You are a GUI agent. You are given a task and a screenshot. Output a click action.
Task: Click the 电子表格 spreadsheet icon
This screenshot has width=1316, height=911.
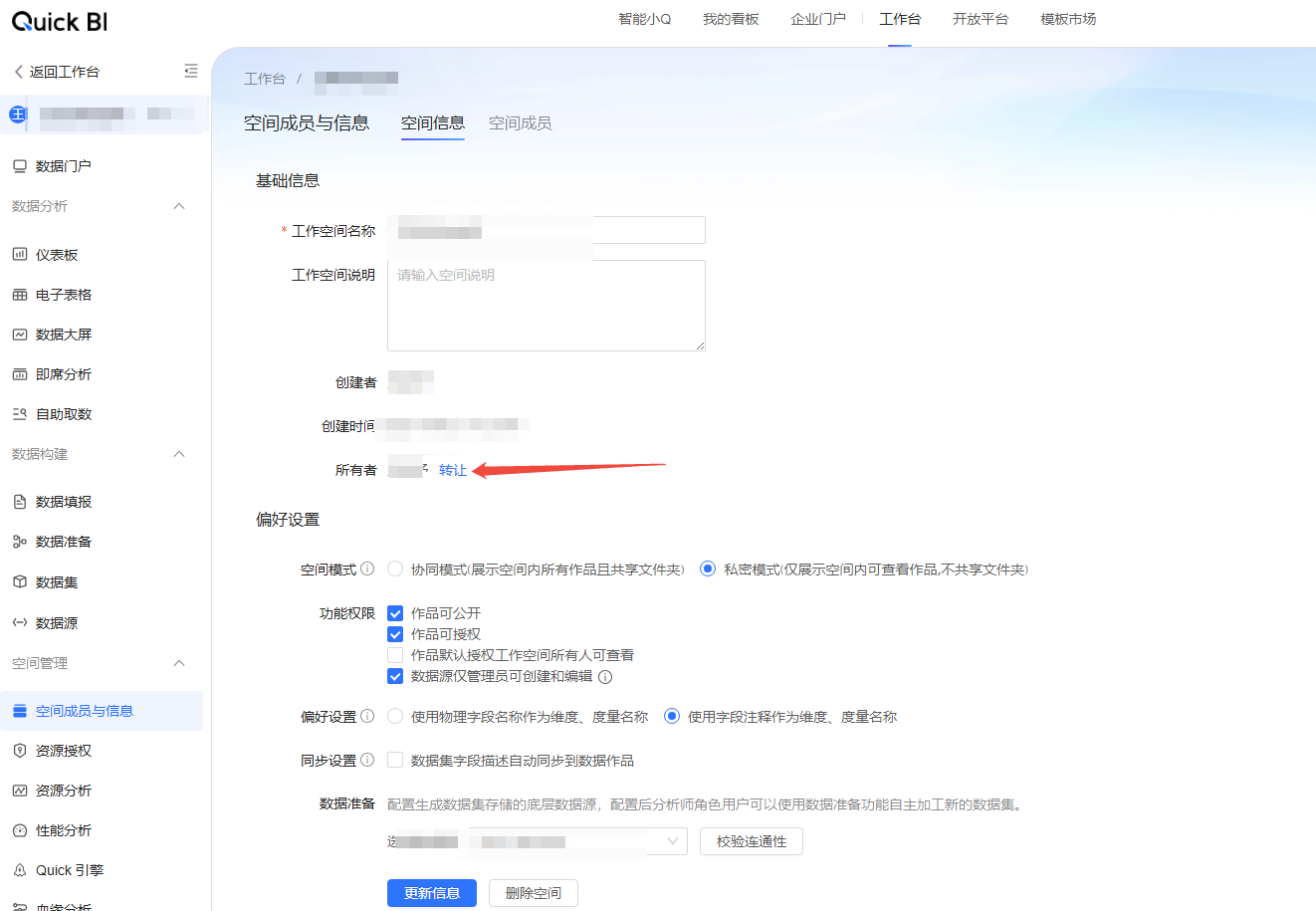(x=20, y=295)
